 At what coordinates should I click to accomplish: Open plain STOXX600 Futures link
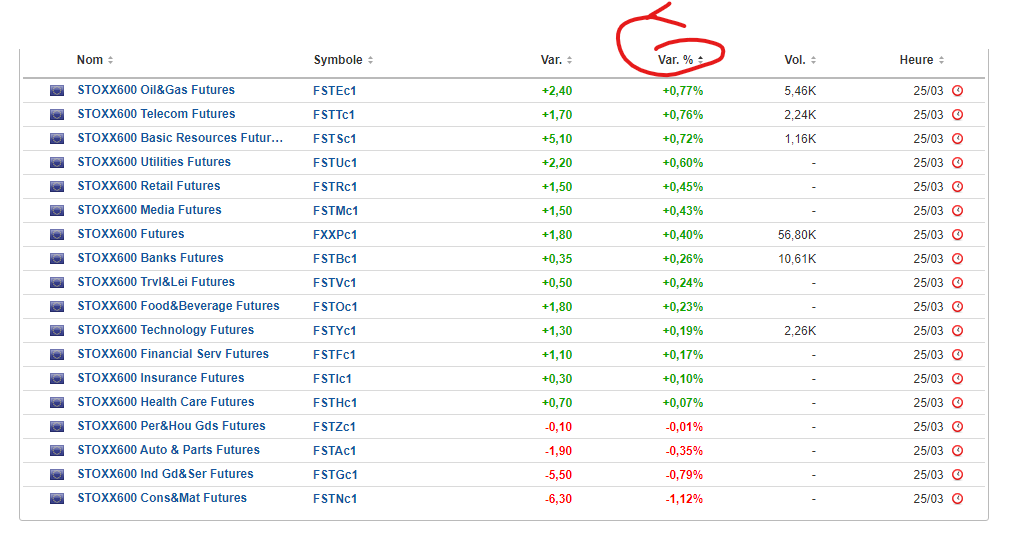pyautogui.click(x=130, y=234)
